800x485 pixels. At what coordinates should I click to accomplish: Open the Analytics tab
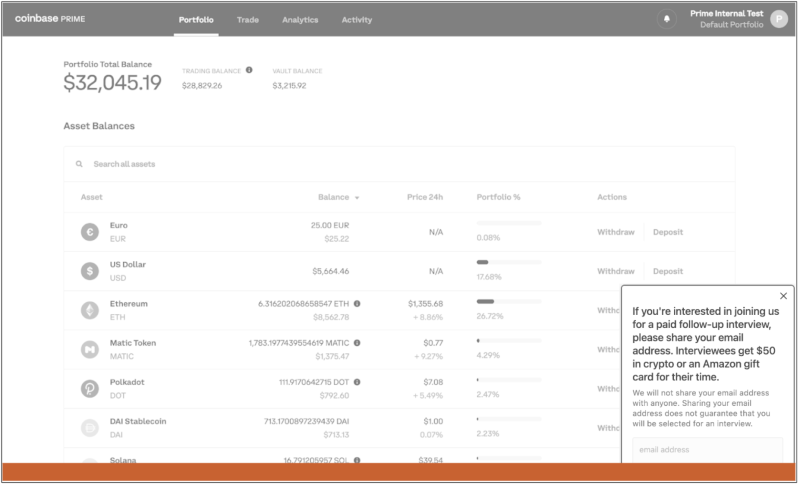300,20
